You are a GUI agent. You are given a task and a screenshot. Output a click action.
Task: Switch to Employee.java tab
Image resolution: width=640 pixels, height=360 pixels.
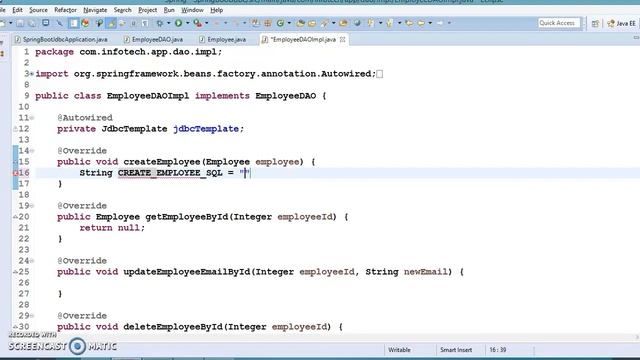(x=223, y=40)
